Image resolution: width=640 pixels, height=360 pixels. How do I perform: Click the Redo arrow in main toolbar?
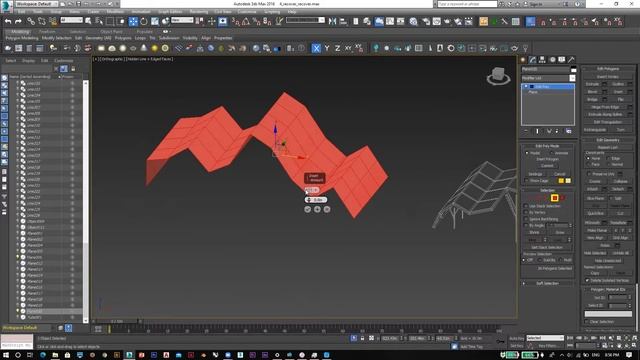(x=18, y=21)
